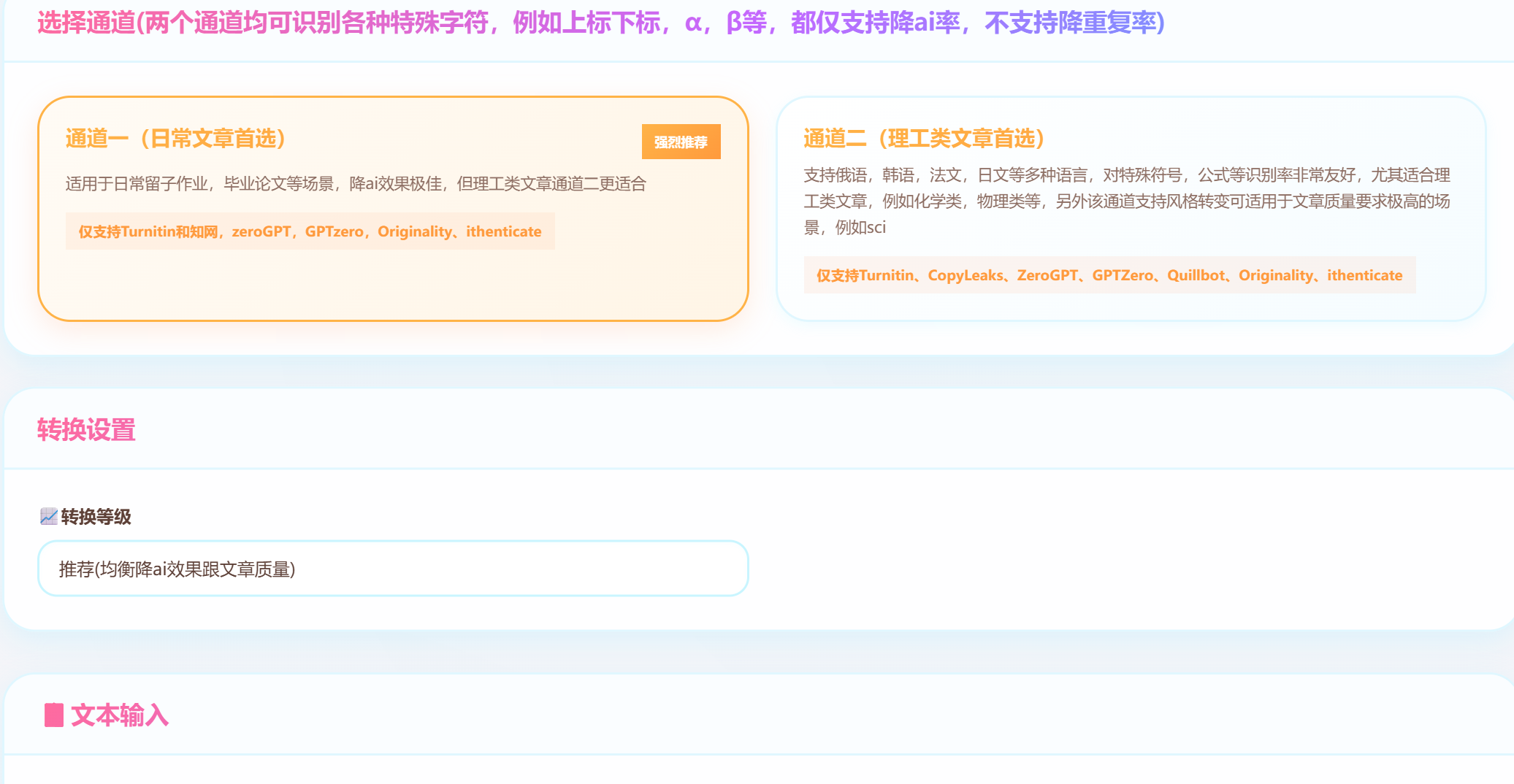
Task: Click the 通道二 description starting 支持俄语
Action: coord(1127,201)
